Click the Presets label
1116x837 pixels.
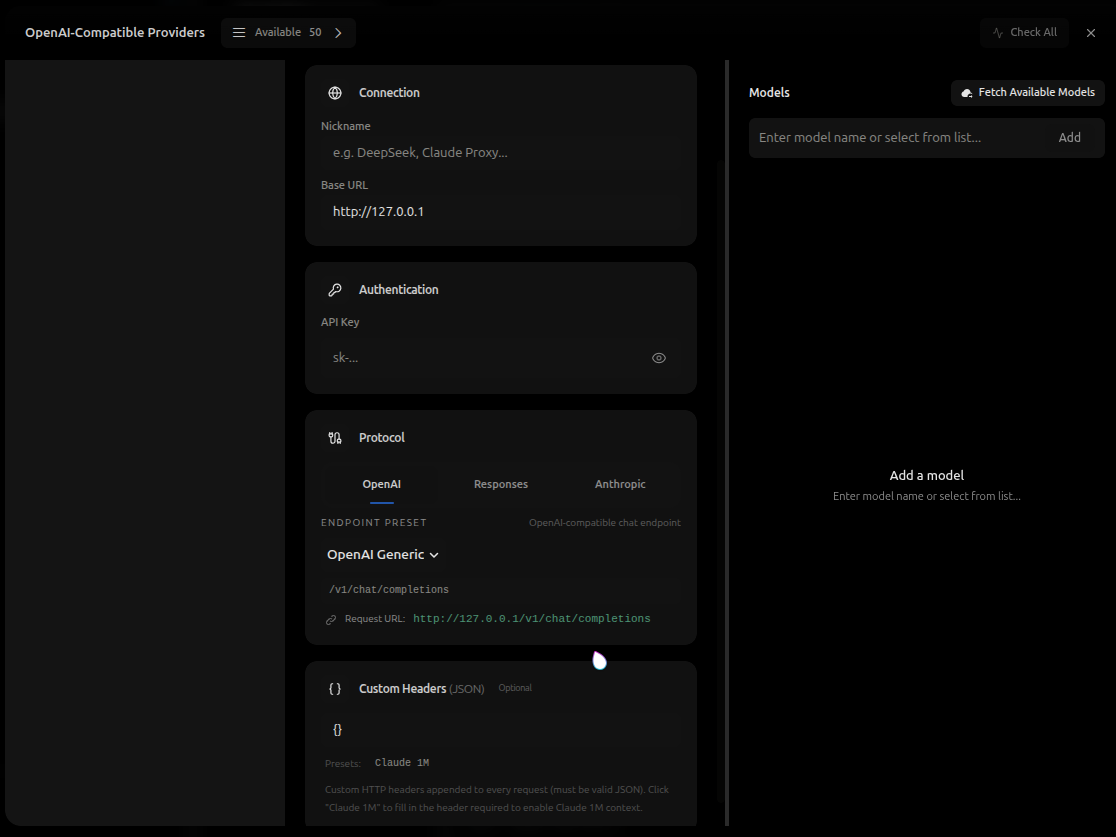(x=342, y=764)
